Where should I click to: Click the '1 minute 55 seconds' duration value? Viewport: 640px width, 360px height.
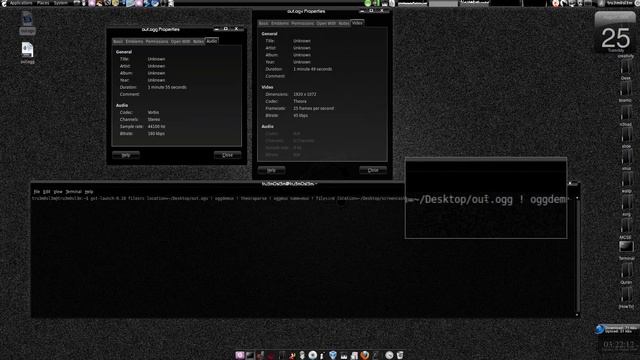click(x=167, y=87)
